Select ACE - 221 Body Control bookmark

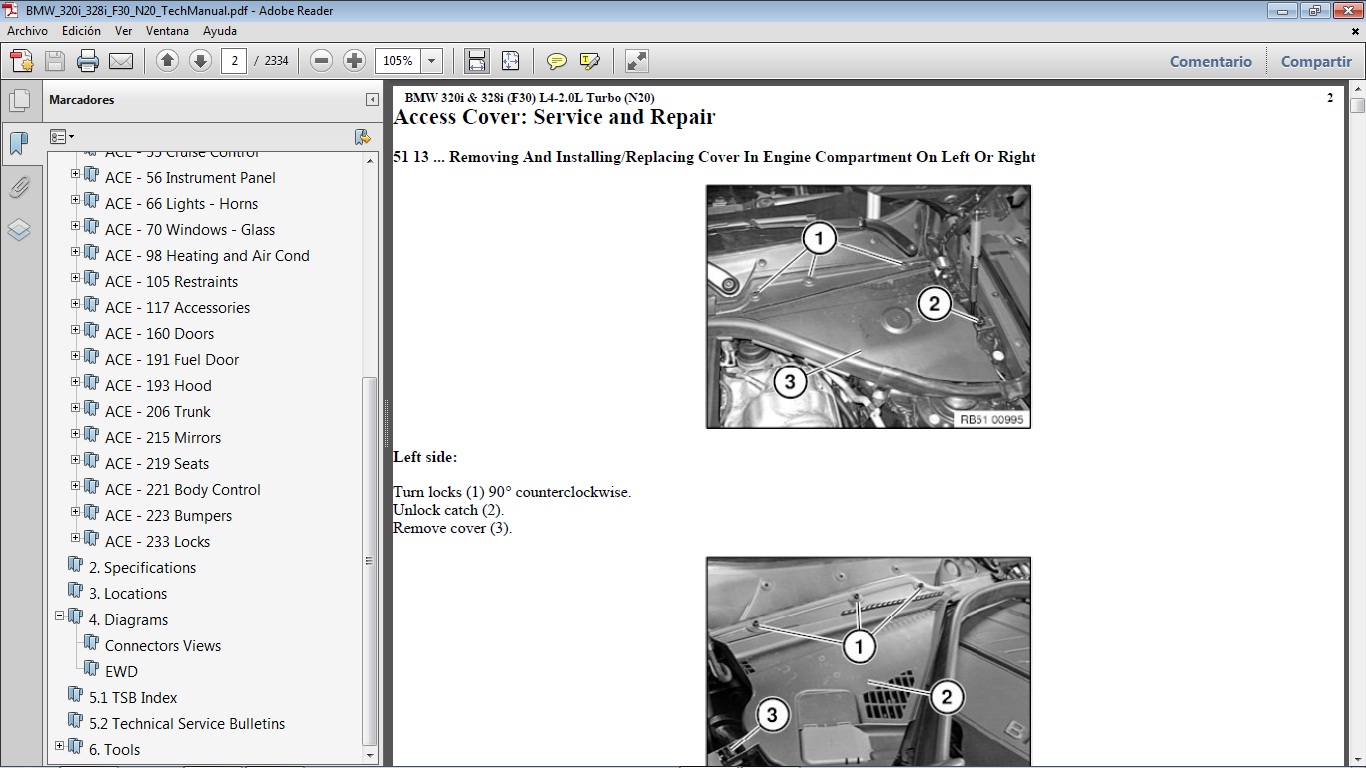pos(183,490)
